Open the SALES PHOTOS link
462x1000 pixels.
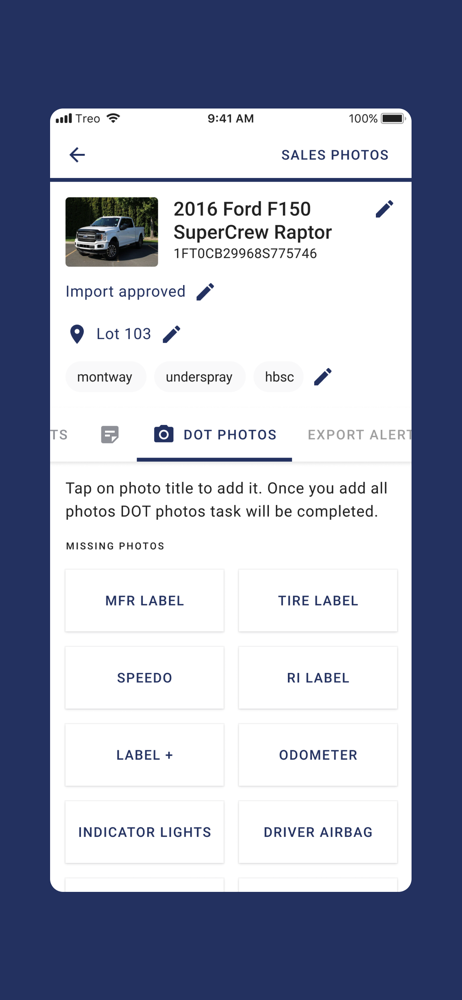pos(335,155)
